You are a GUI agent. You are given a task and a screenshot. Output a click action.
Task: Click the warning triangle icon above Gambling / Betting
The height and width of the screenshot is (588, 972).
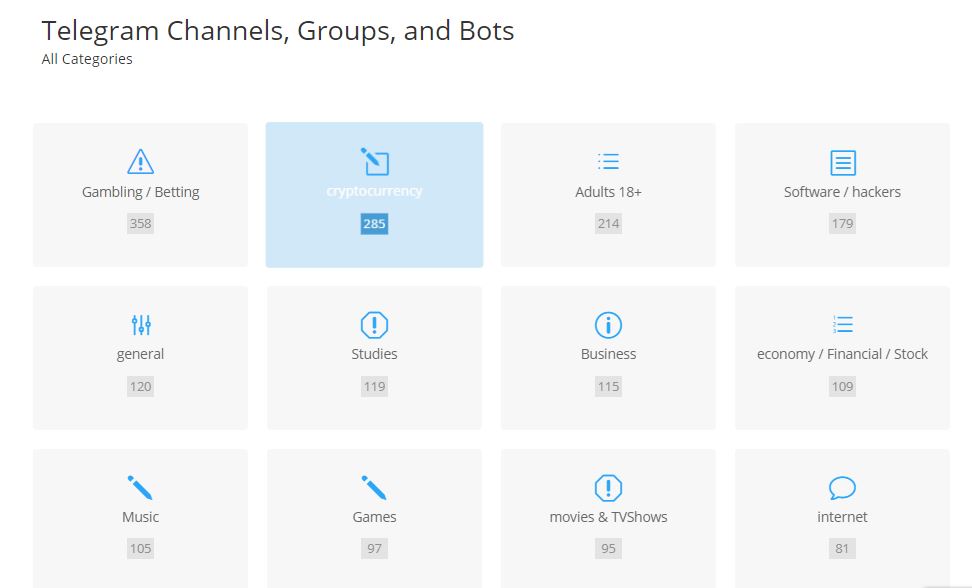coord(141,162)
